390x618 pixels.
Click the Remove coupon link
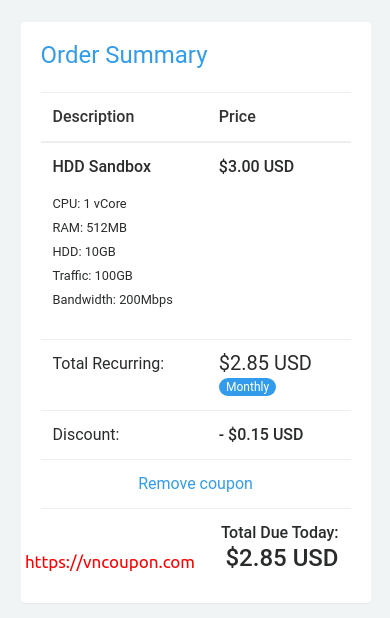coord(195,484)
